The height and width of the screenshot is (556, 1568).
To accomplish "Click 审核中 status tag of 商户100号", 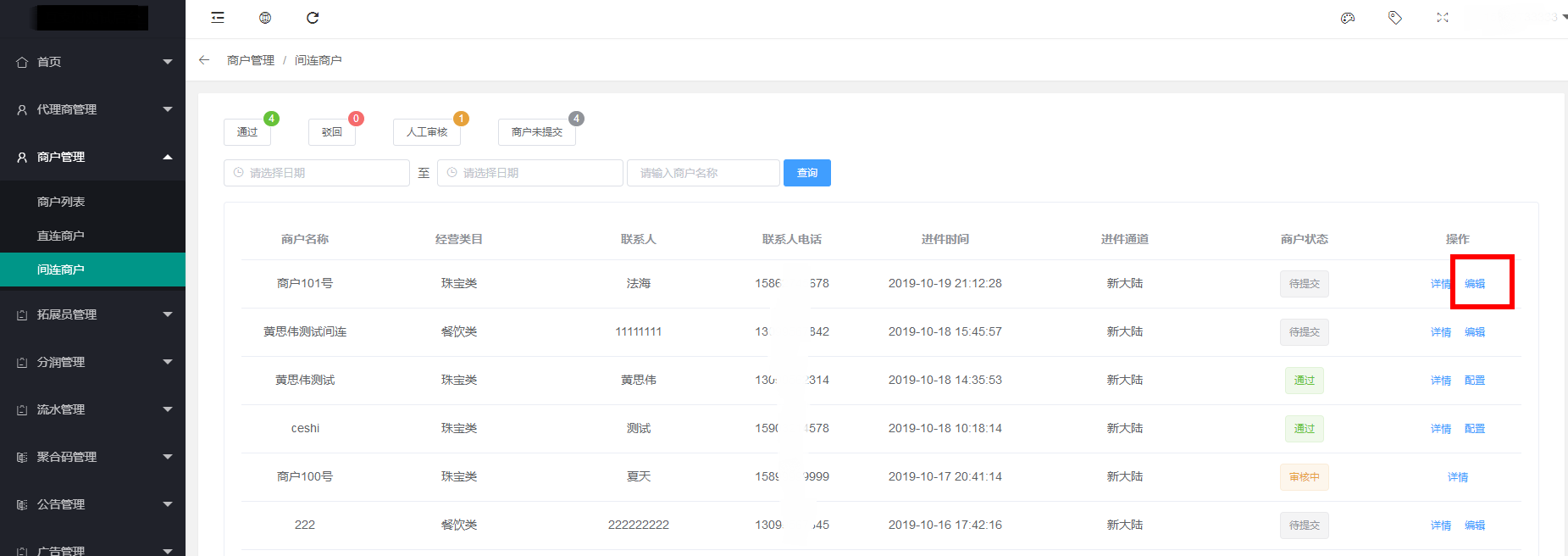I will (1305, 477).
